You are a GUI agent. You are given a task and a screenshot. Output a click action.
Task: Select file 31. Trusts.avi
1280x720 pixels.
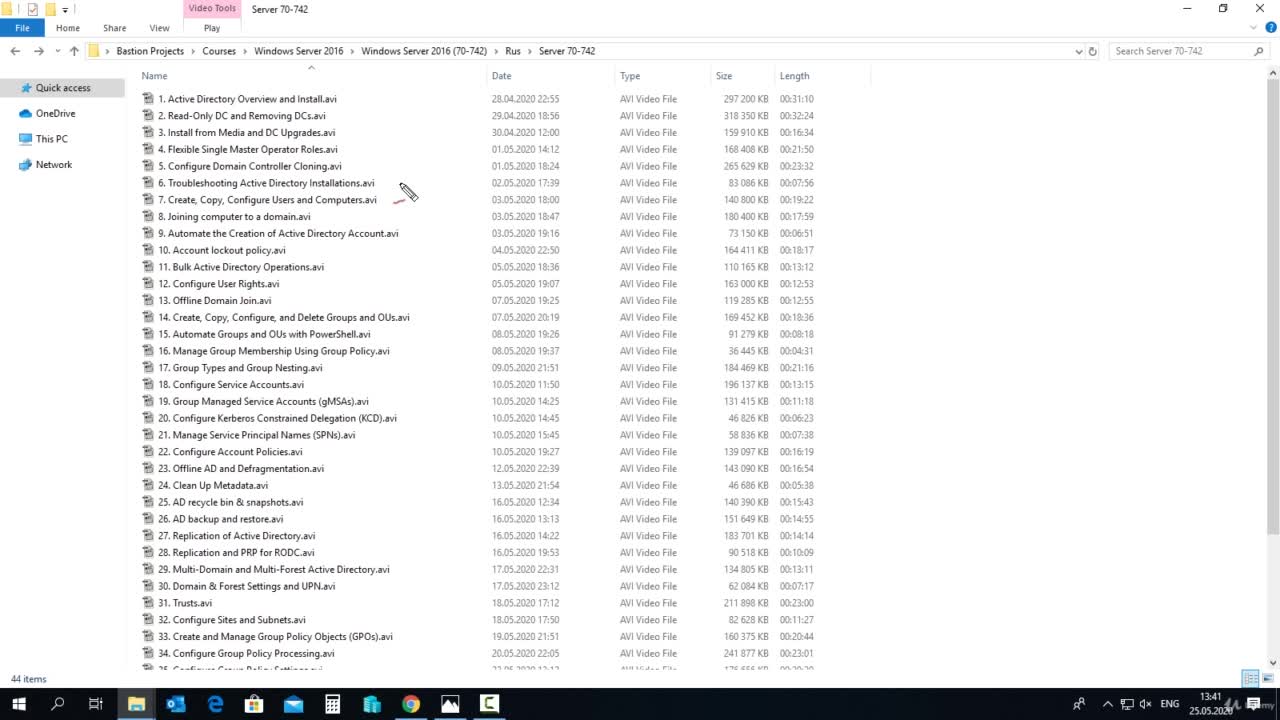(x=185, y=603)
